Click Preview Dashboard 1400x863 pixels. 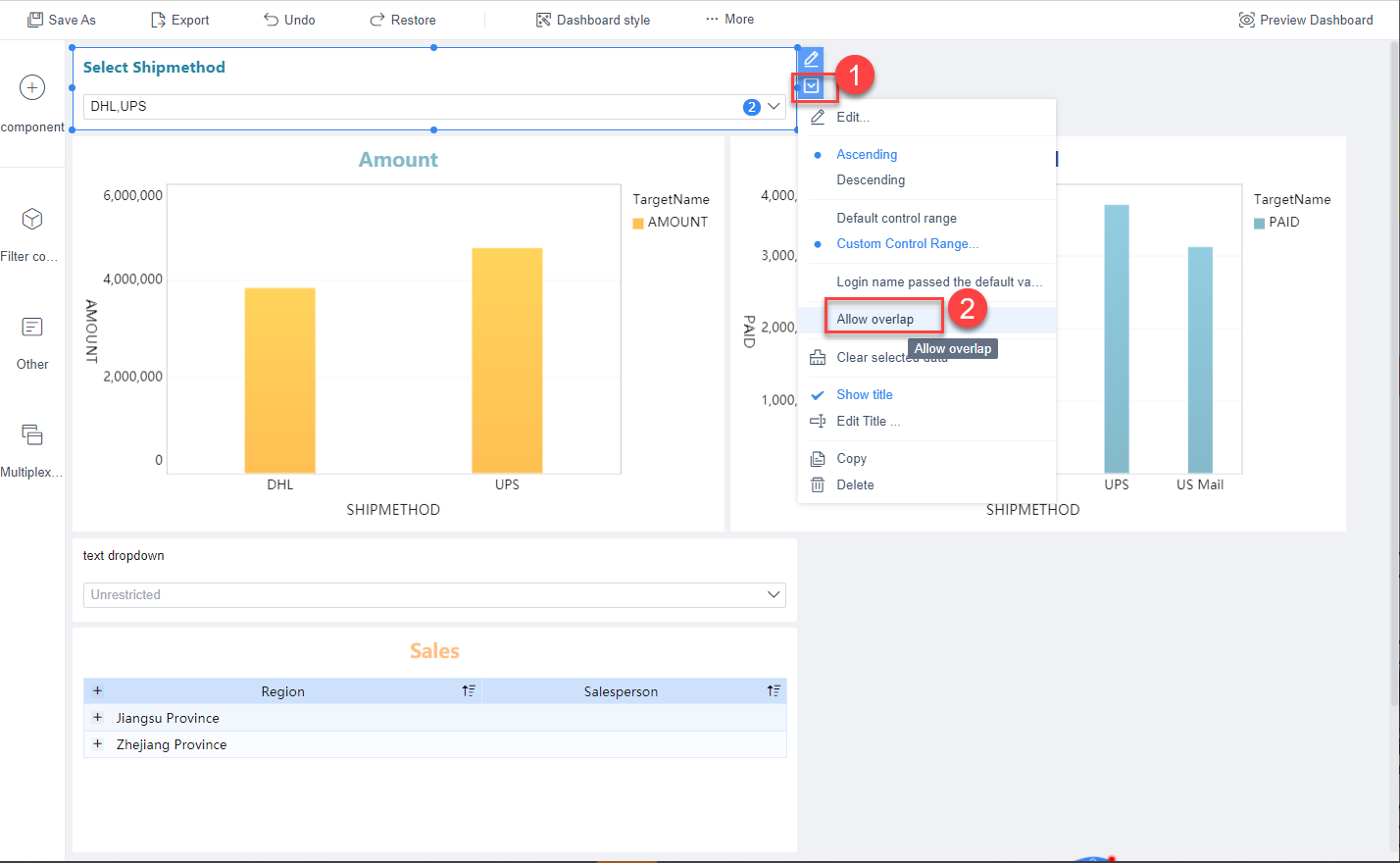click(1306, 20)
